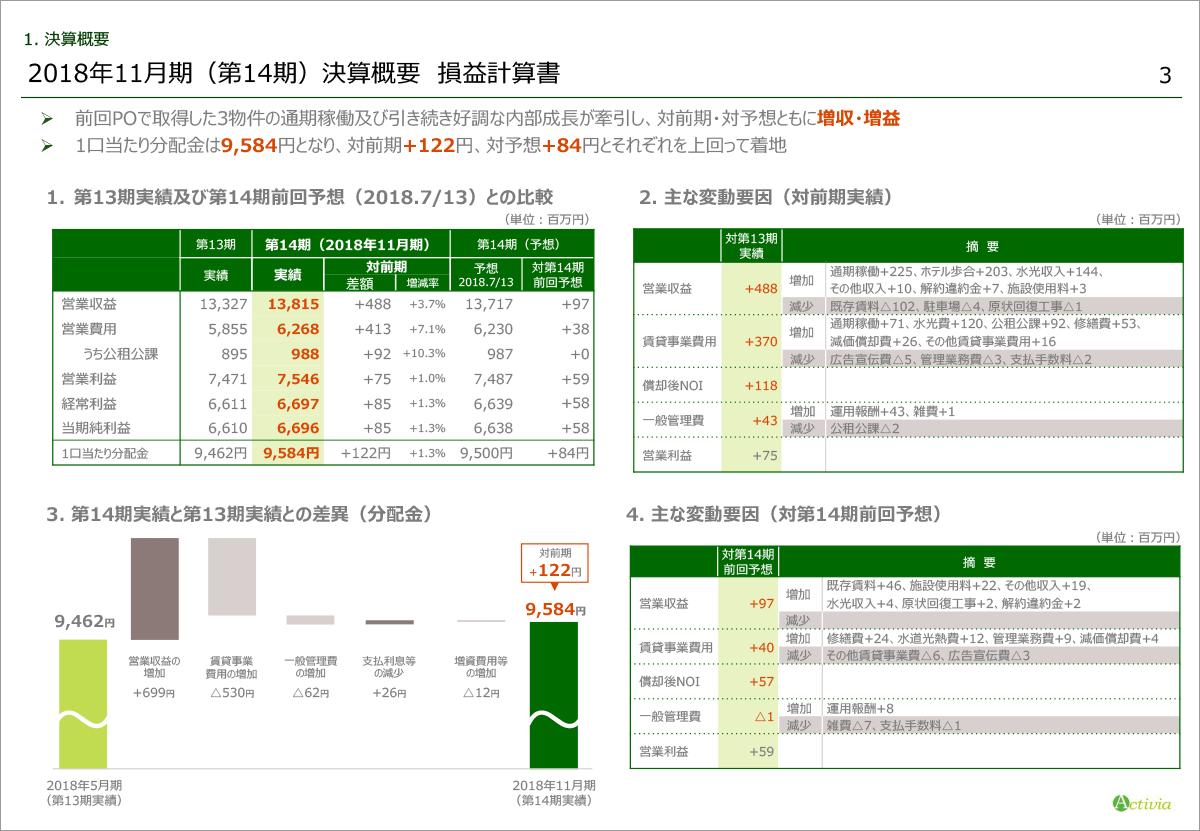Click the 第14期（2018年11月期）table column header
Viewport: 1200px width, 831px height.
pos(347,244)
